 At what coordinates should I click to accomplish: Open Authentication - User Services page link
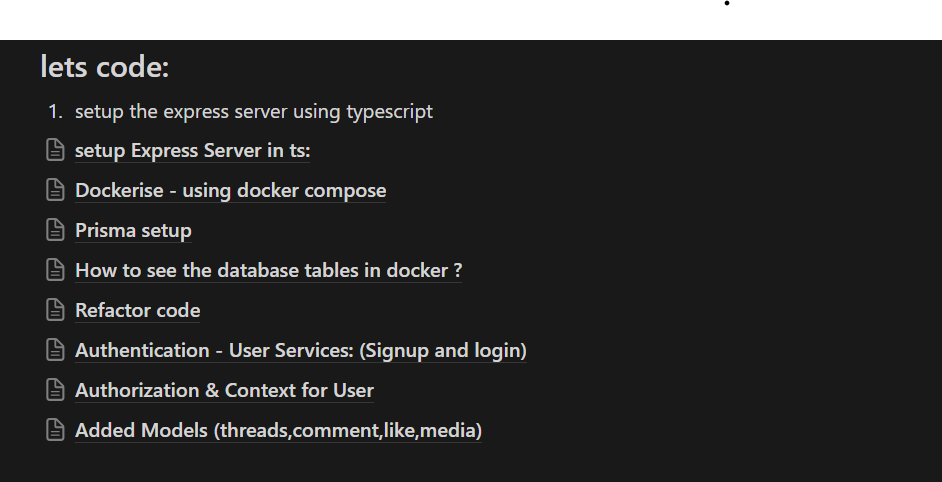[300, 351]
